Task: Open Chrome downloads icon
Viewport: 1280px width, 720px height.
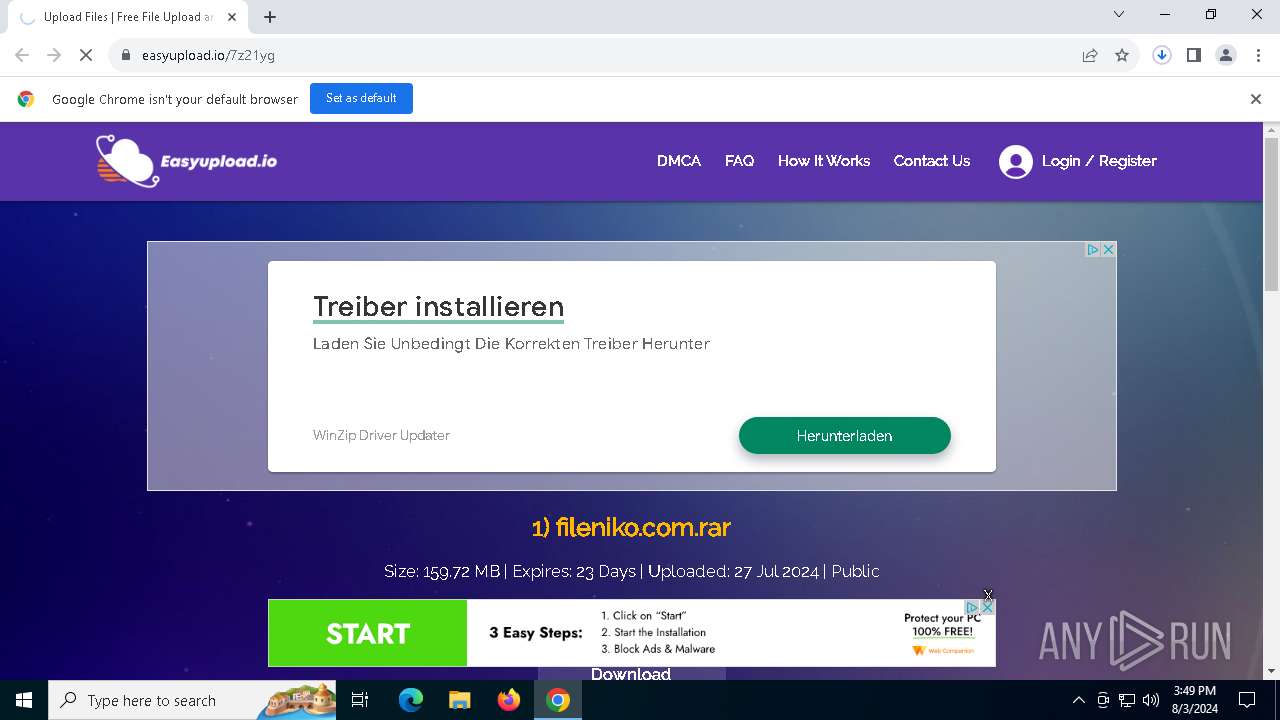Action: 1162,55
